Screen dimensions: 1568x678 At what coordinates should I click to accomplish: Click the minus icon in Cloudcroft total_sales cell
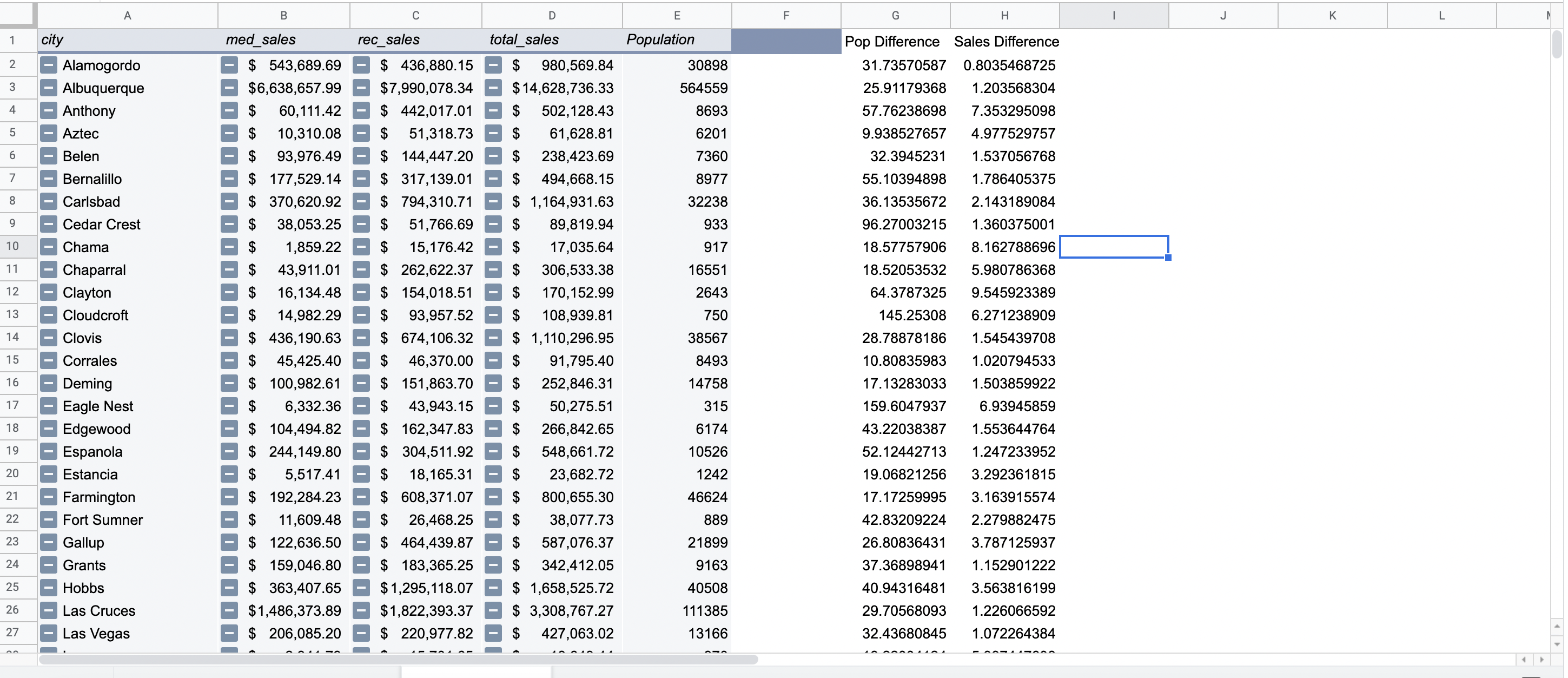click(x=494, y=315)
